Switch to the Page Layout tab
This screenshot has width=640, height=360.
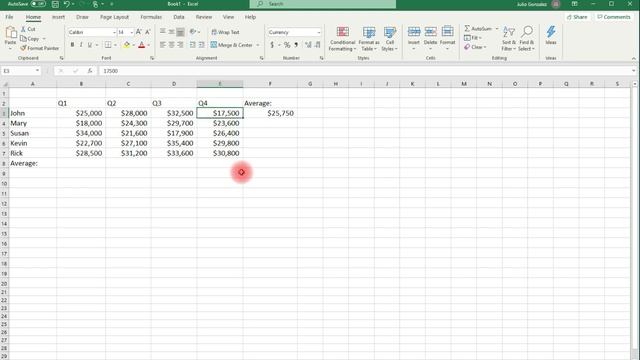(x=114, y=17)
